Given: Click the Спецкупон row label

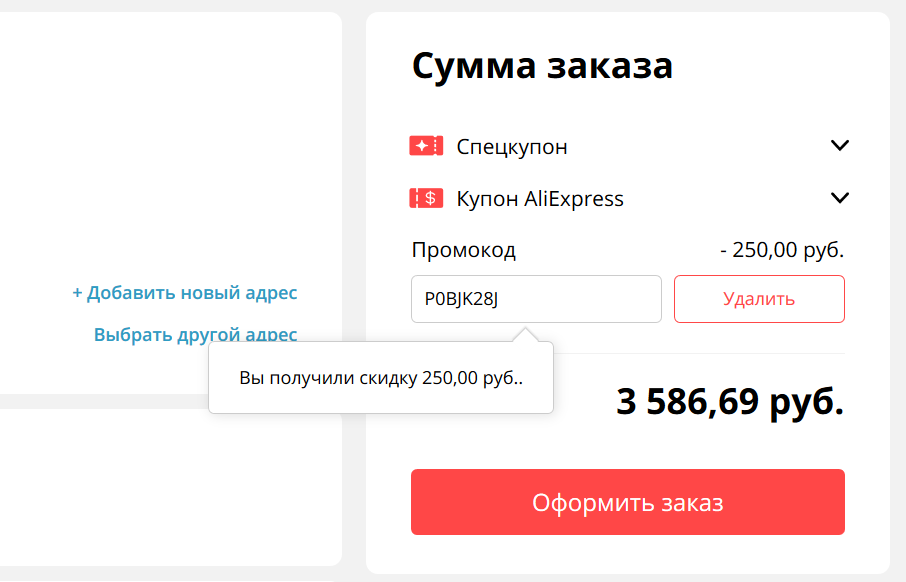Looking at the screenshot, I should (512, 147).
